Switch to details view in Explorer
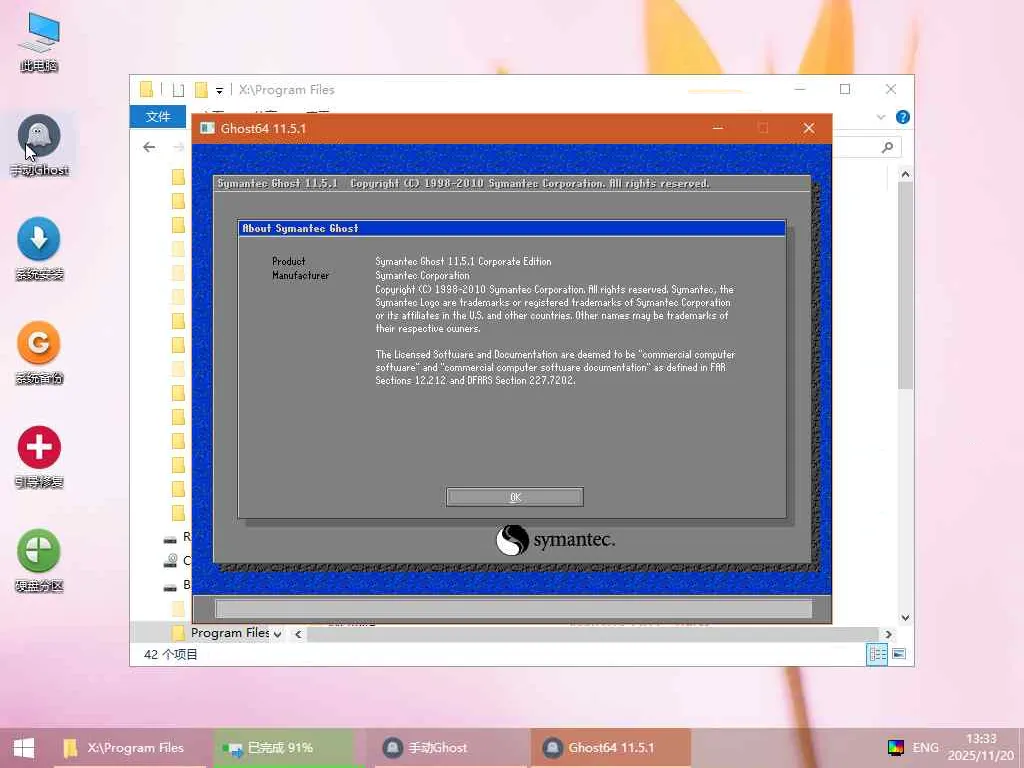 [877, 654]
